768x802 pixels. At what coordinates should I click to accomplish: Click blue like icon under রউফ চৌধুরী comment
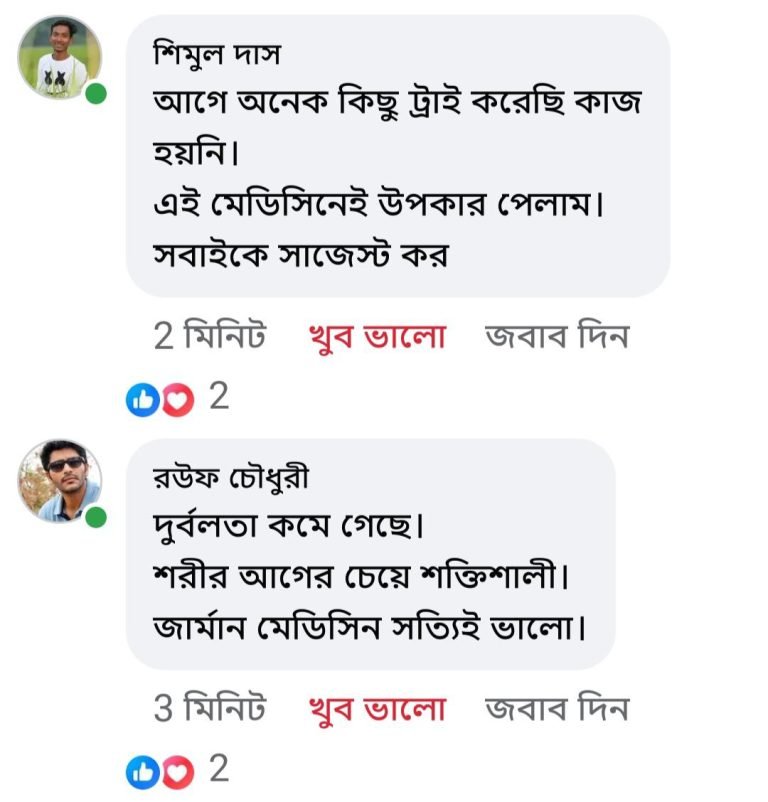(140, 772)
